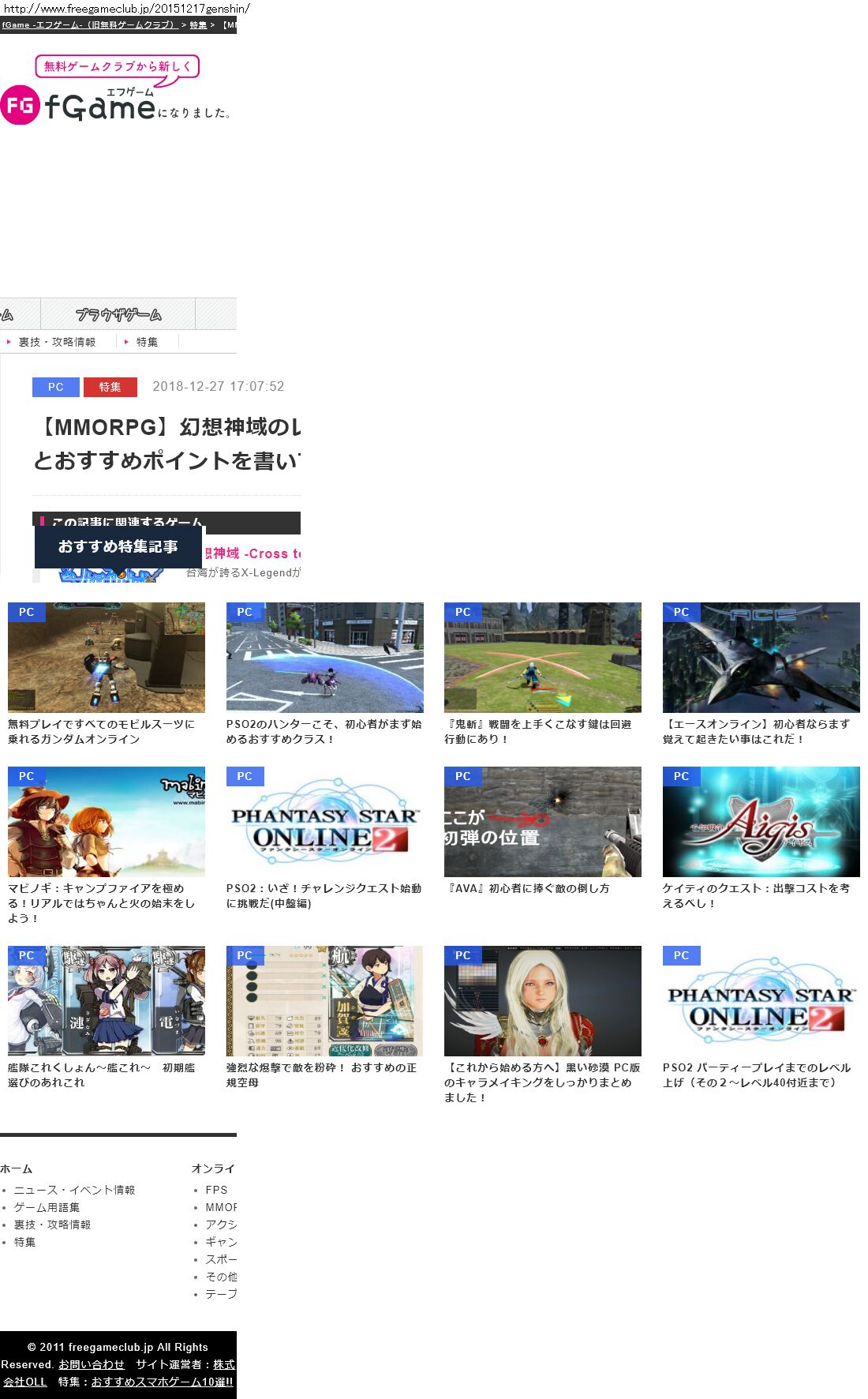This screenshot has width=868, height=1399.
Task: Click PC badge on Aigis card
Action: 682,776
